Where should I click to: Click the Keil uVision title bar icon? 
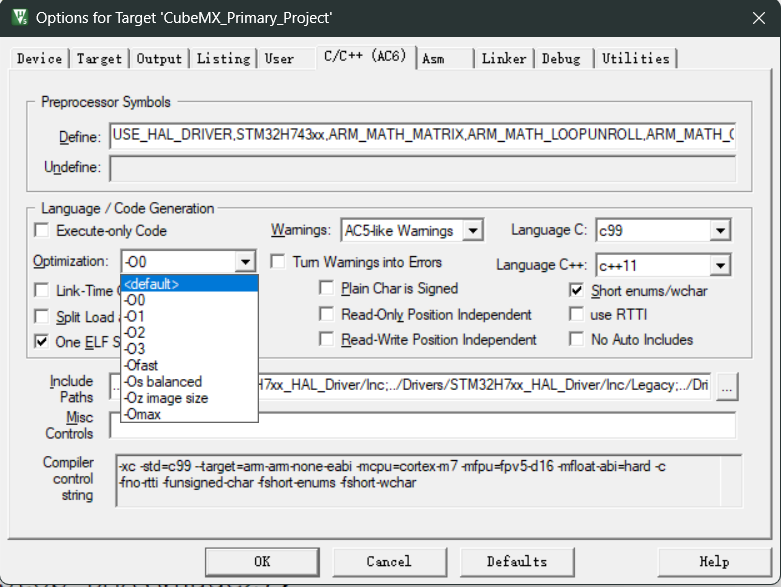coord(20,17)
